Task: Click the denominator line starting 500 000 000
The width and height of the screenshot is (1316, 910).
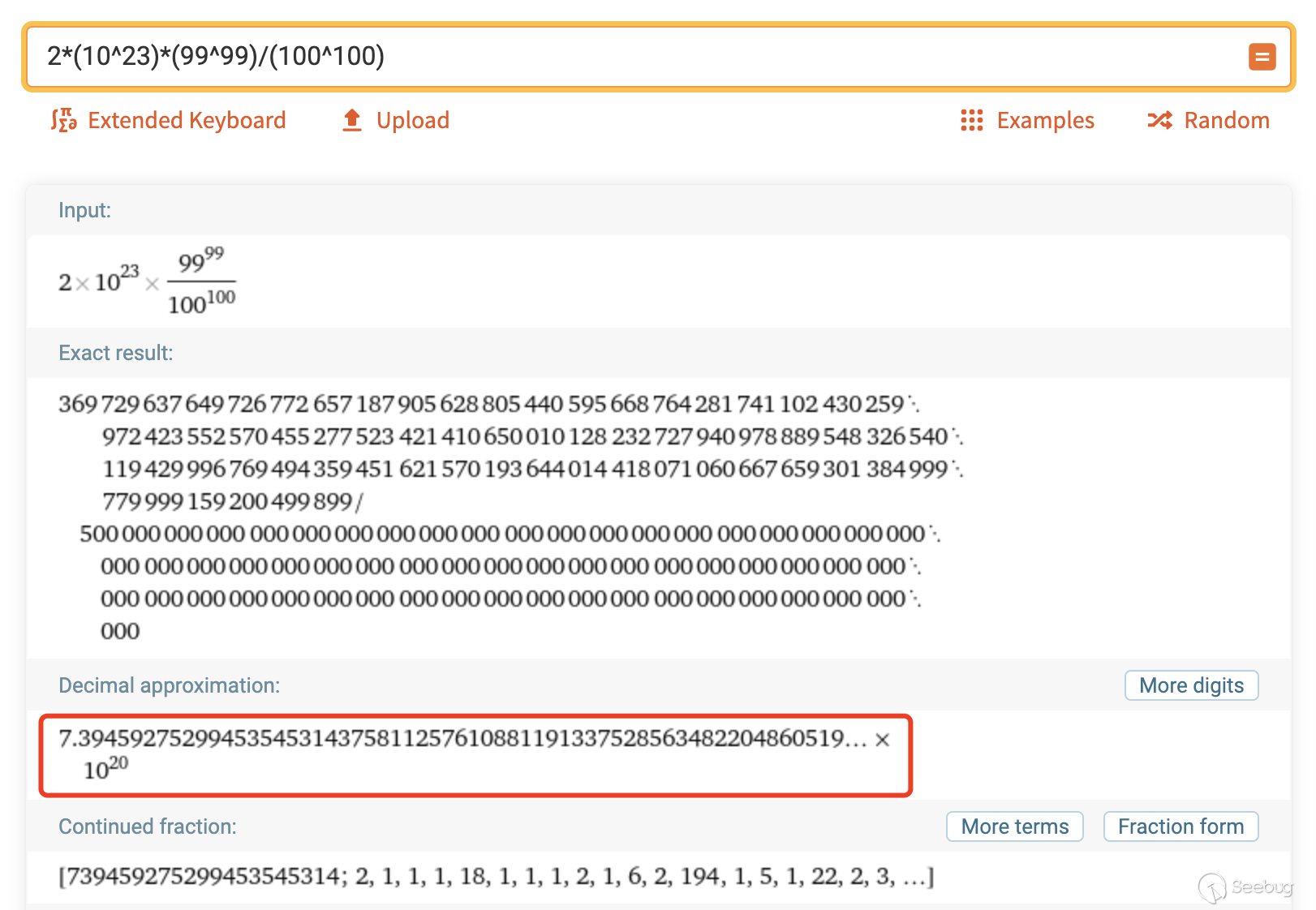Action: [x=510, y=534]
